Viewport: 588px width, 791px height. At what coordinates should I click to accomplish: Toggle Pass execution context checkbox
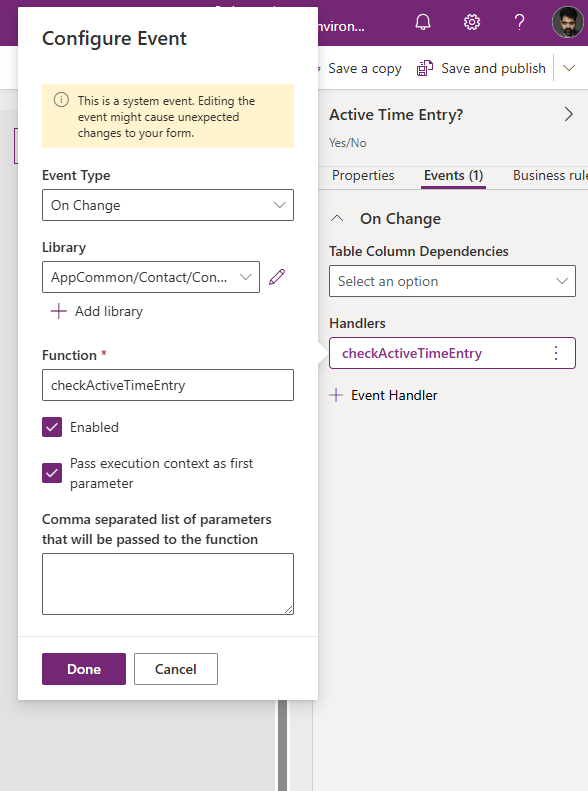[52, 473]
